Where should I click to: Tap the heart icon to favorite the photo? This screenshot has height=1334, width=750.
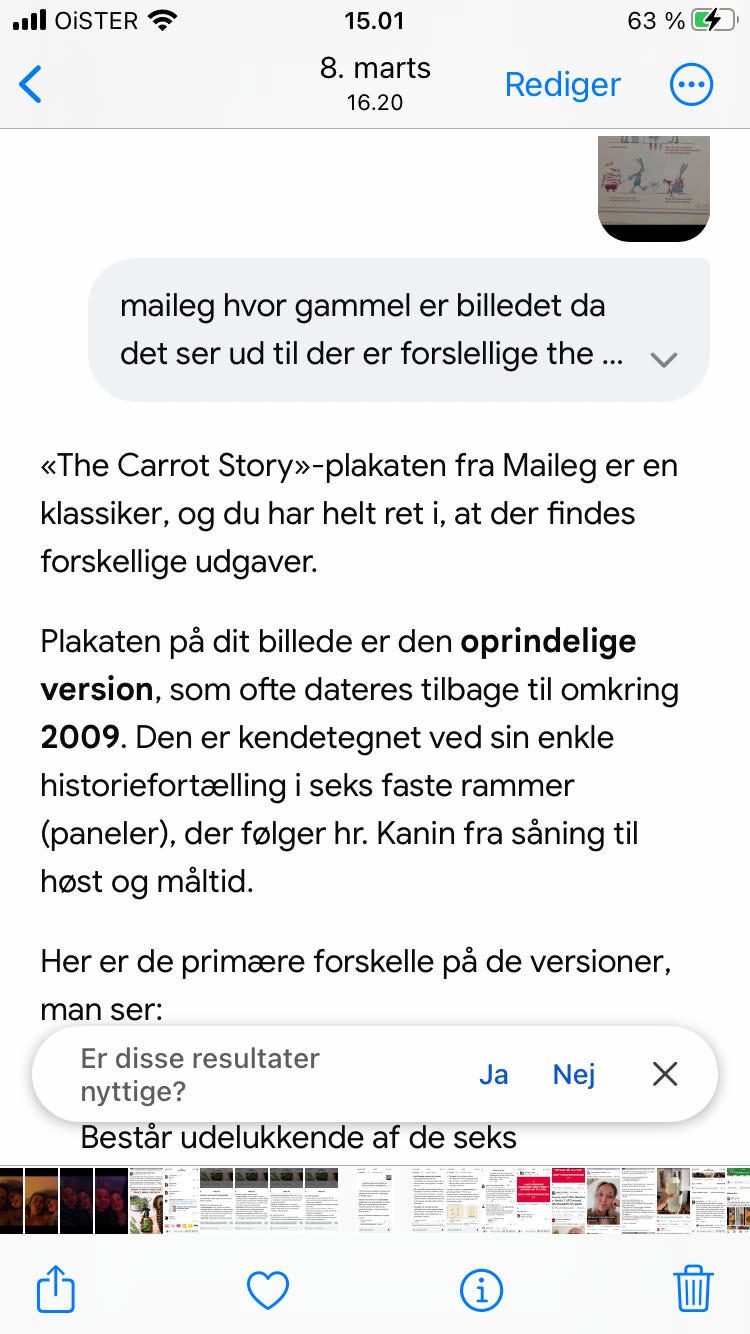point(266,1289)
